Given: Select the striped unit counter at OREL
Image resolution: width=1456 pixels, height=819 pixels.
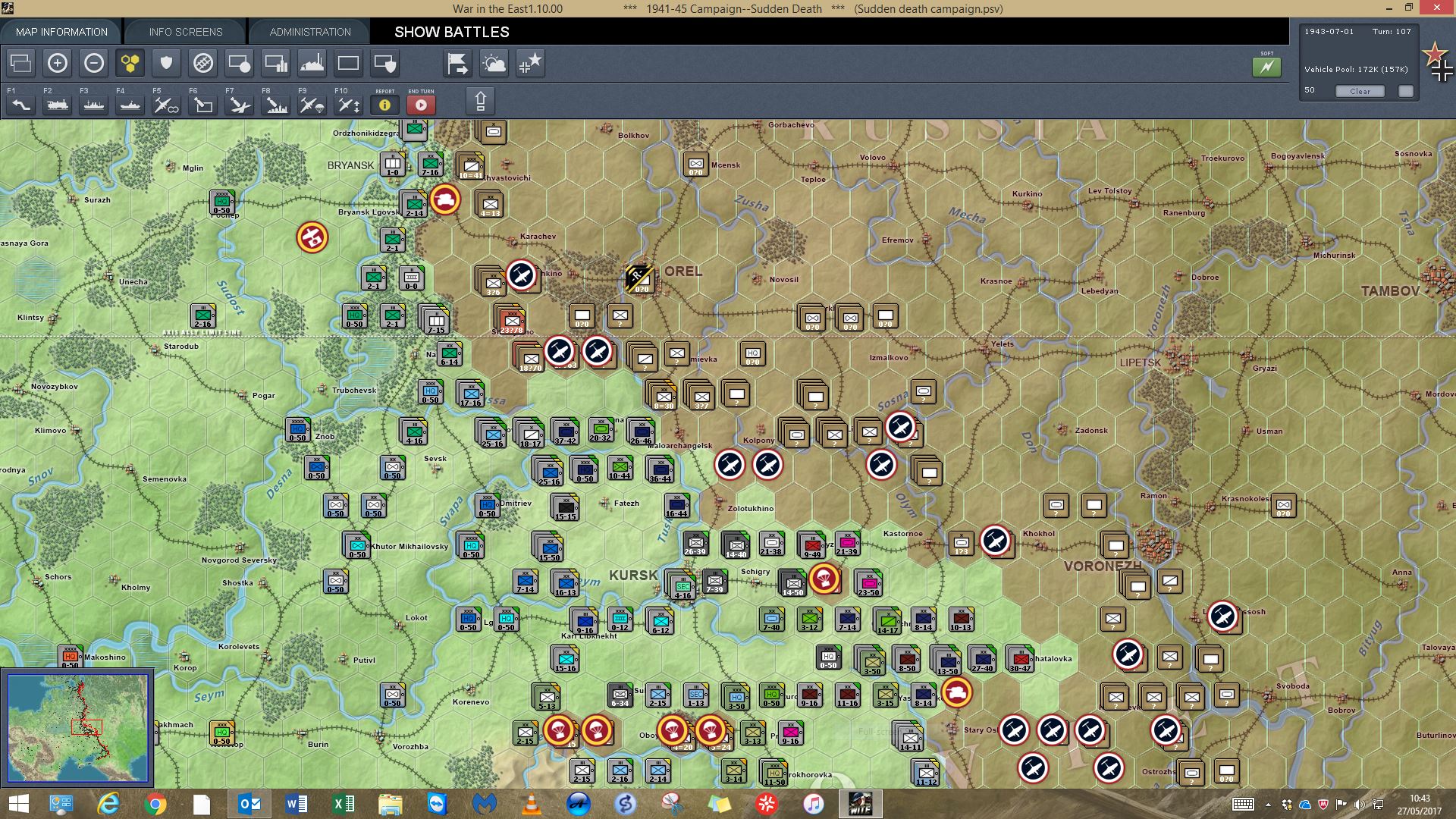Looking at the screenshot, I should (x=642, y=279).
